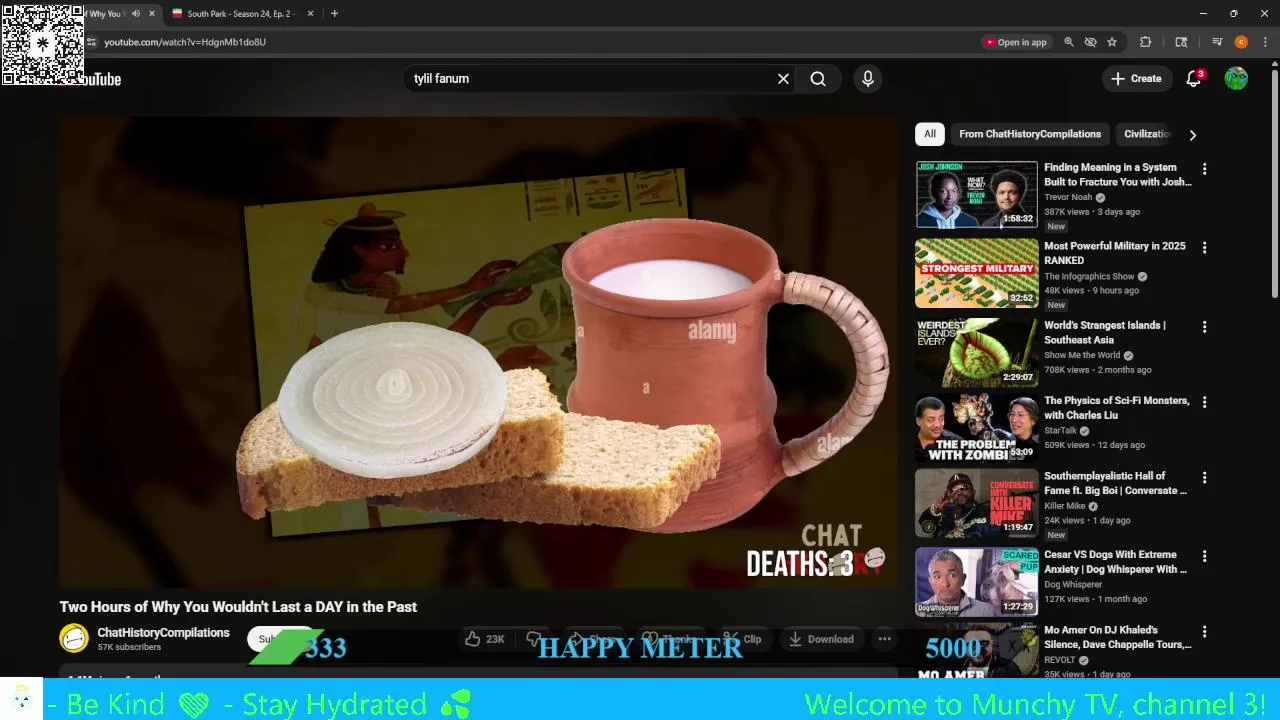Open Mo Amer On DJ Khaled's Silence title
The width and height of the screenshot is (1280, 720).
point(1117,637)
